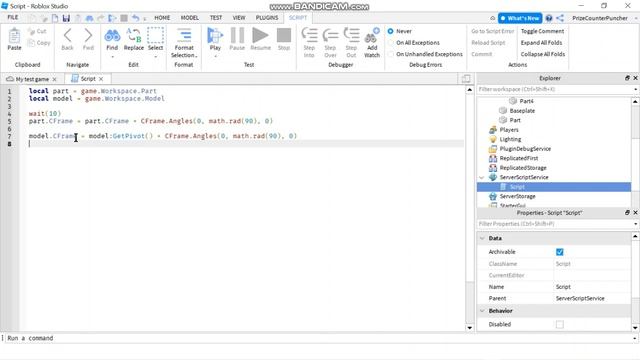Start the Play test button
Viewport: 640px width, 360px height.
coord(215,36)
